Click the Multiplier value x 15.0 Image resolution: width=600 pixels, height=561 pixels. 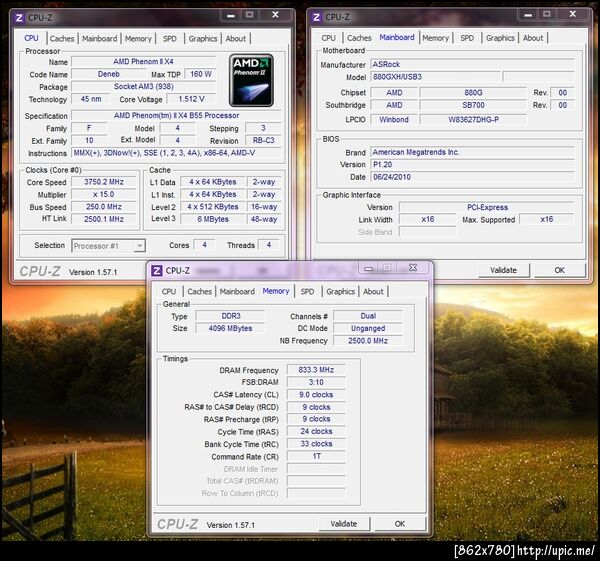click(104, 194)
